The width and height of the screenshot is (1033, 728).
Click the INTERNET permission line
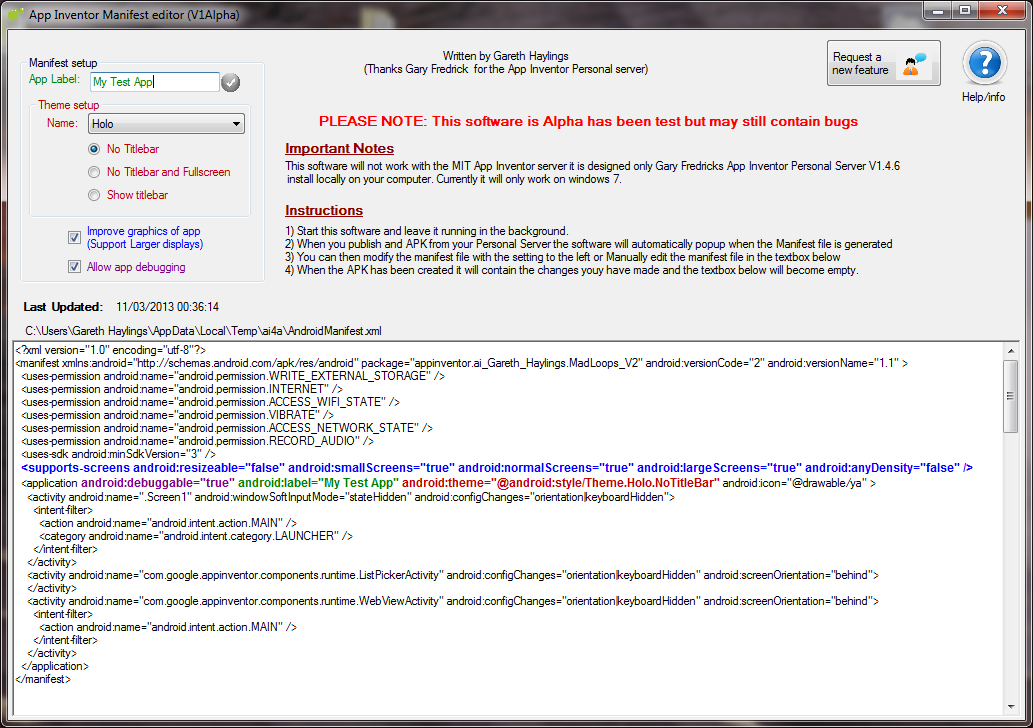point(181,389)
